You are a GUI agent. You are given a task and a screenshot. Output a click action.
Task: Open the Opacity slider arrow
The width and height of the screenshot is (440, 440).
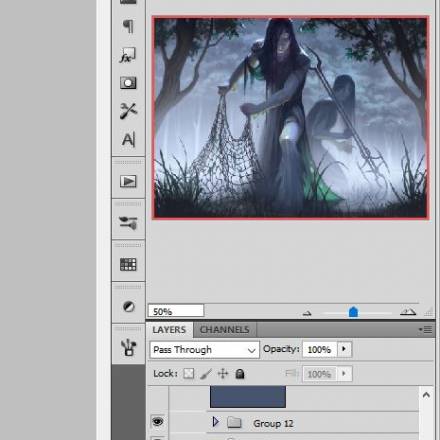[x=344, y=349]
